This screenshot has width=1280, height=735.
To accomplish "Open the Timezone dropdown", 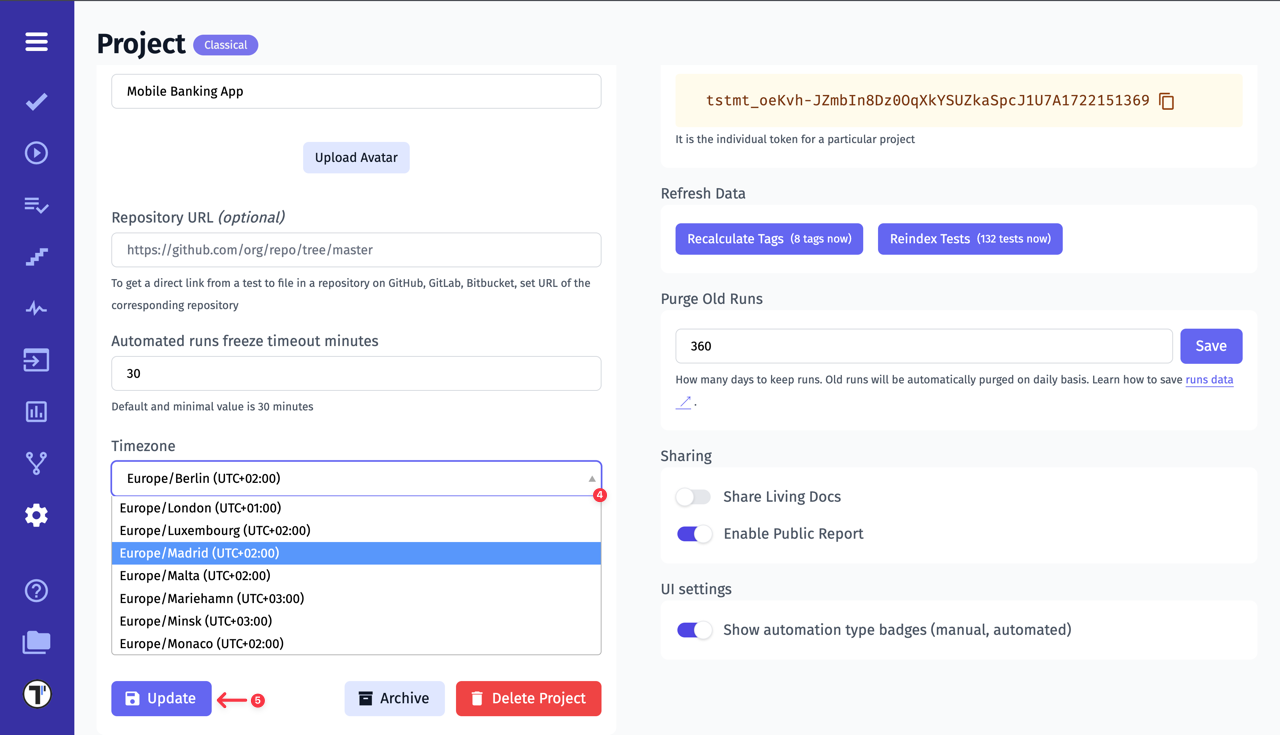I will tap(356, 478).
